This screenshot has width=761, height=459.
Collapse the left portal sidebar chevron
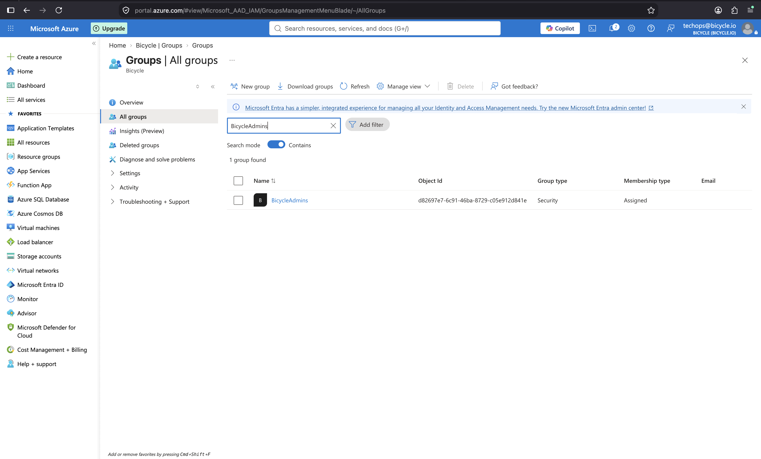(x=94, y=44)
